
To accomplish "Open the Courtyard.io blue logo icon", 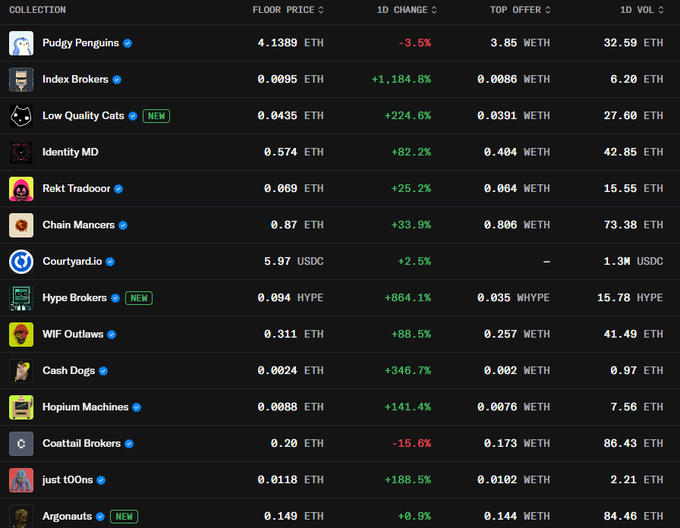I will click(x=21, y=261).
